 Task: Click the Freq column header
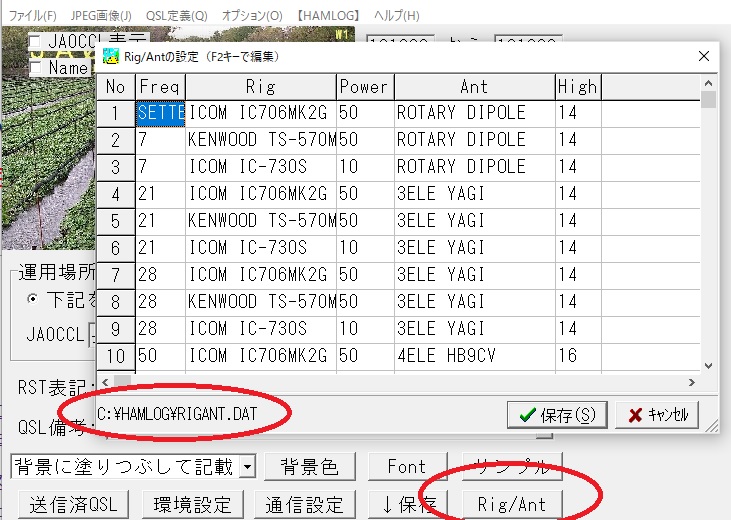click(160, 87)
